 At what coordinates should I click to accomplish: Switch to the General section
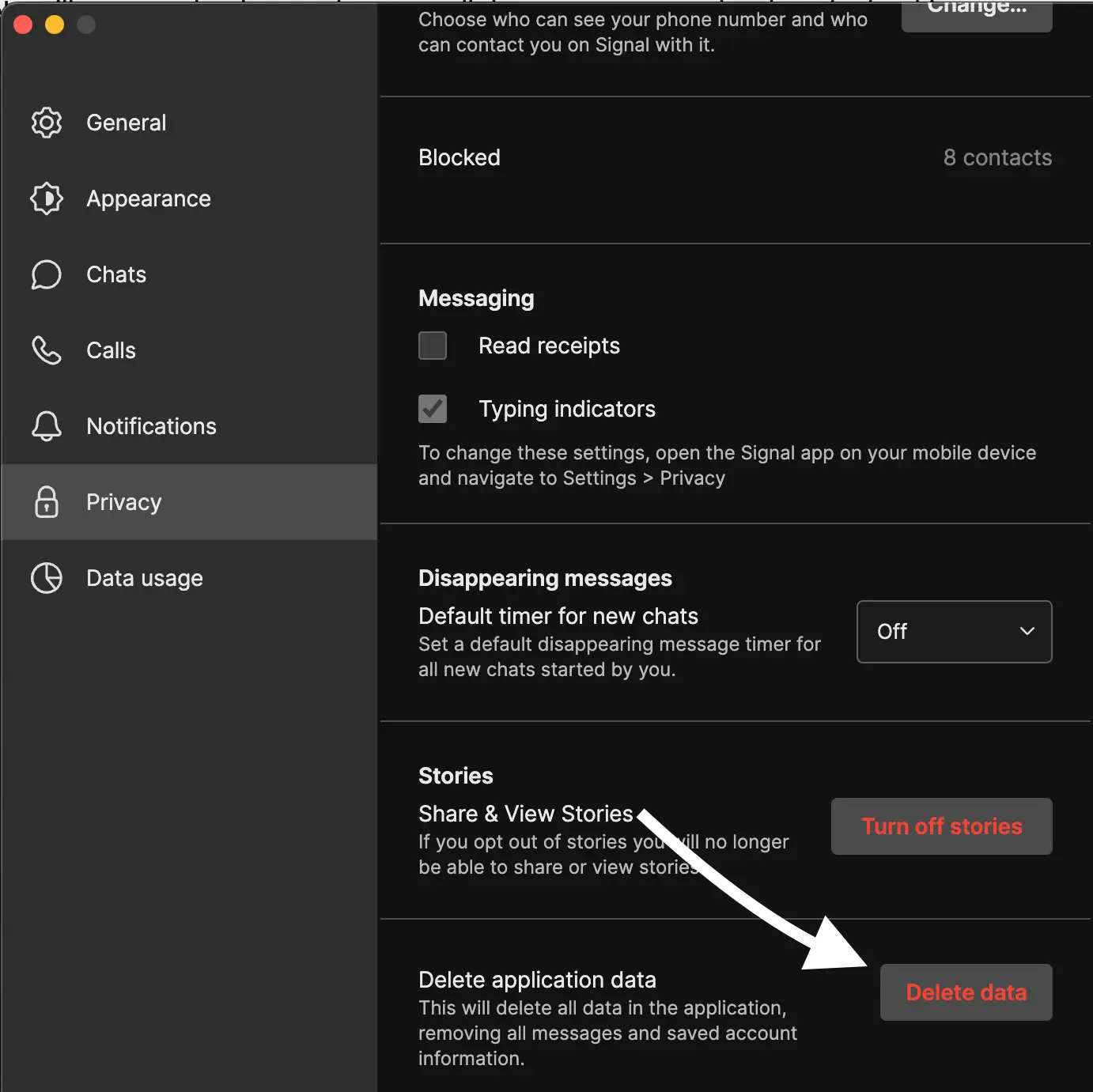coord(126,123)
